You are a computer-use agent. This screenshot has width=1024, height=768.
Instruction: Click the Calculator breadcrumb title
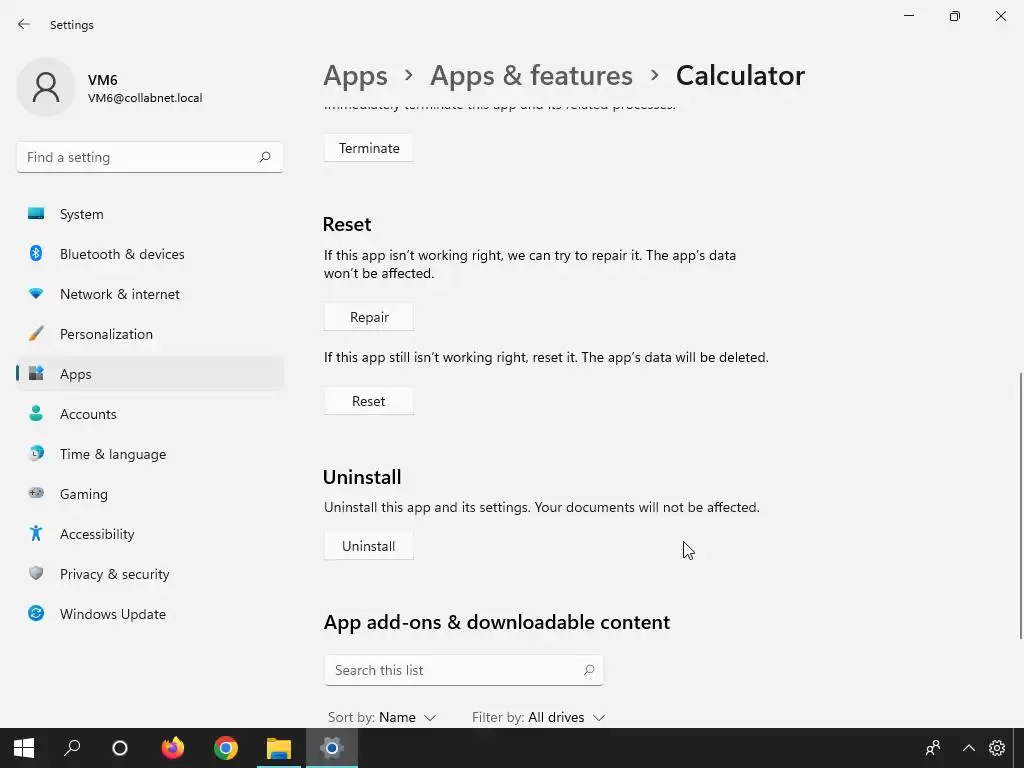[x=740, y=76]
